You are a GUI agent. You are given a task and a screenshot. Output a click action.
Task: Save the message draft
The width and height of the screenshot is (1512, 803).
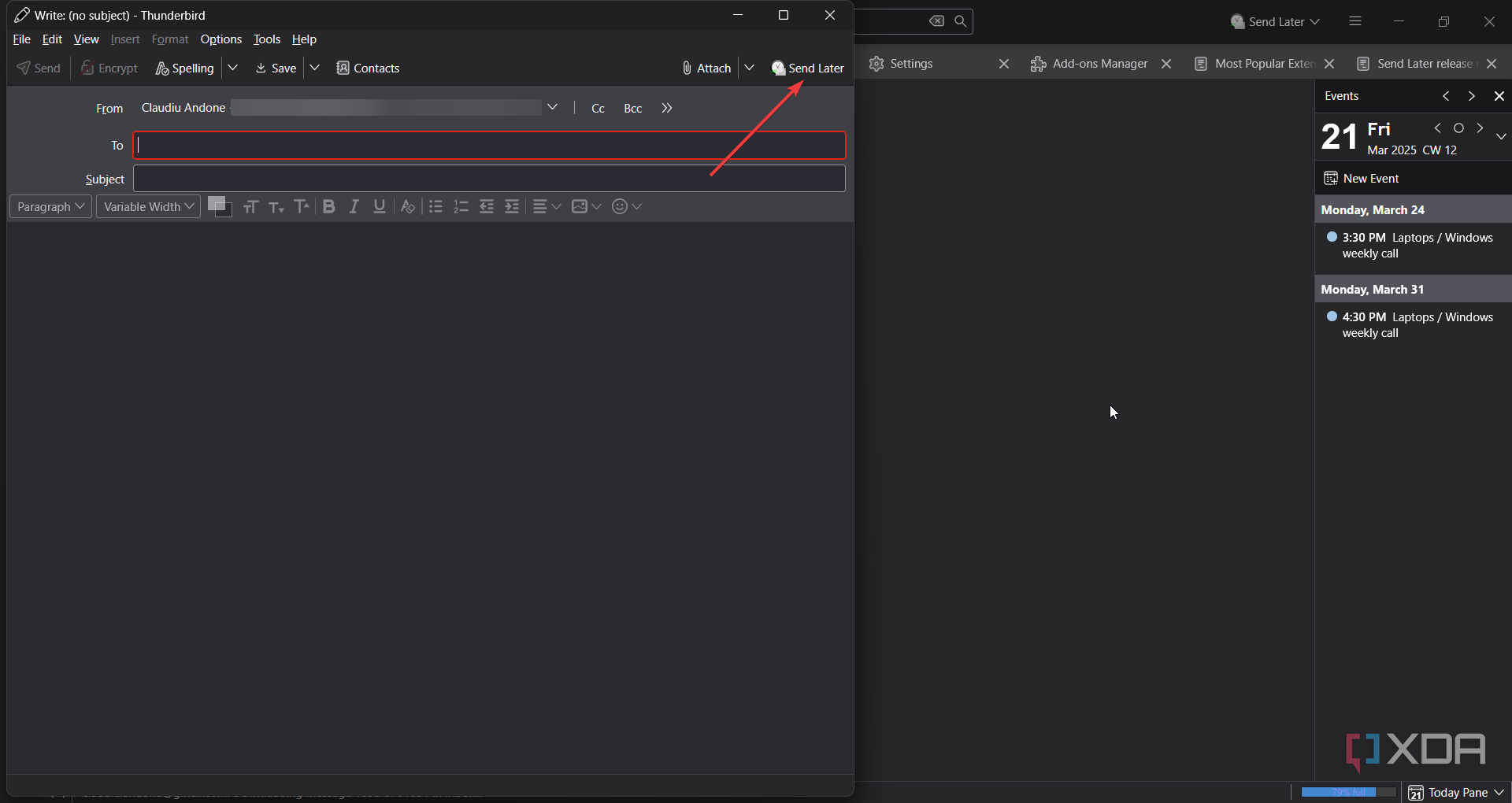point(276,68)
